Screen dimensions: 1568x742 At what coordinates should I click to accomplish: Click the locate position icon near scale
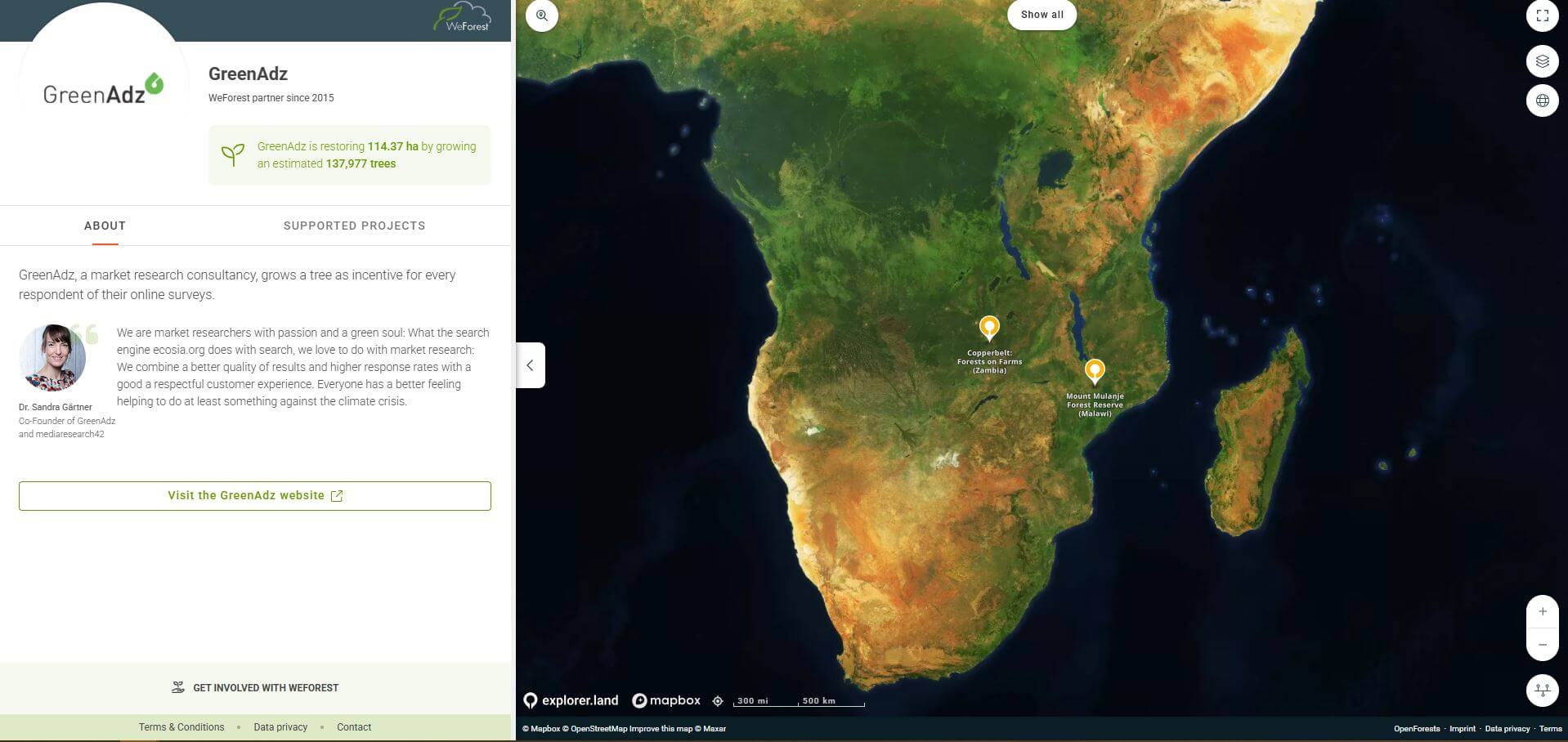718,701
